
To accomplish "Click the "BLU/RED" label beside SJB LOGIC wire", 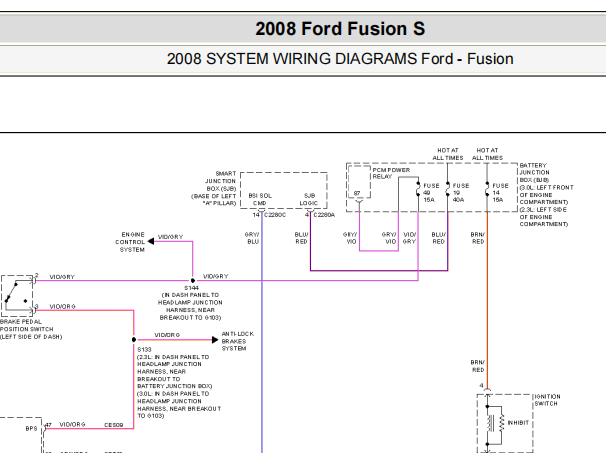I will pos(301,238).
